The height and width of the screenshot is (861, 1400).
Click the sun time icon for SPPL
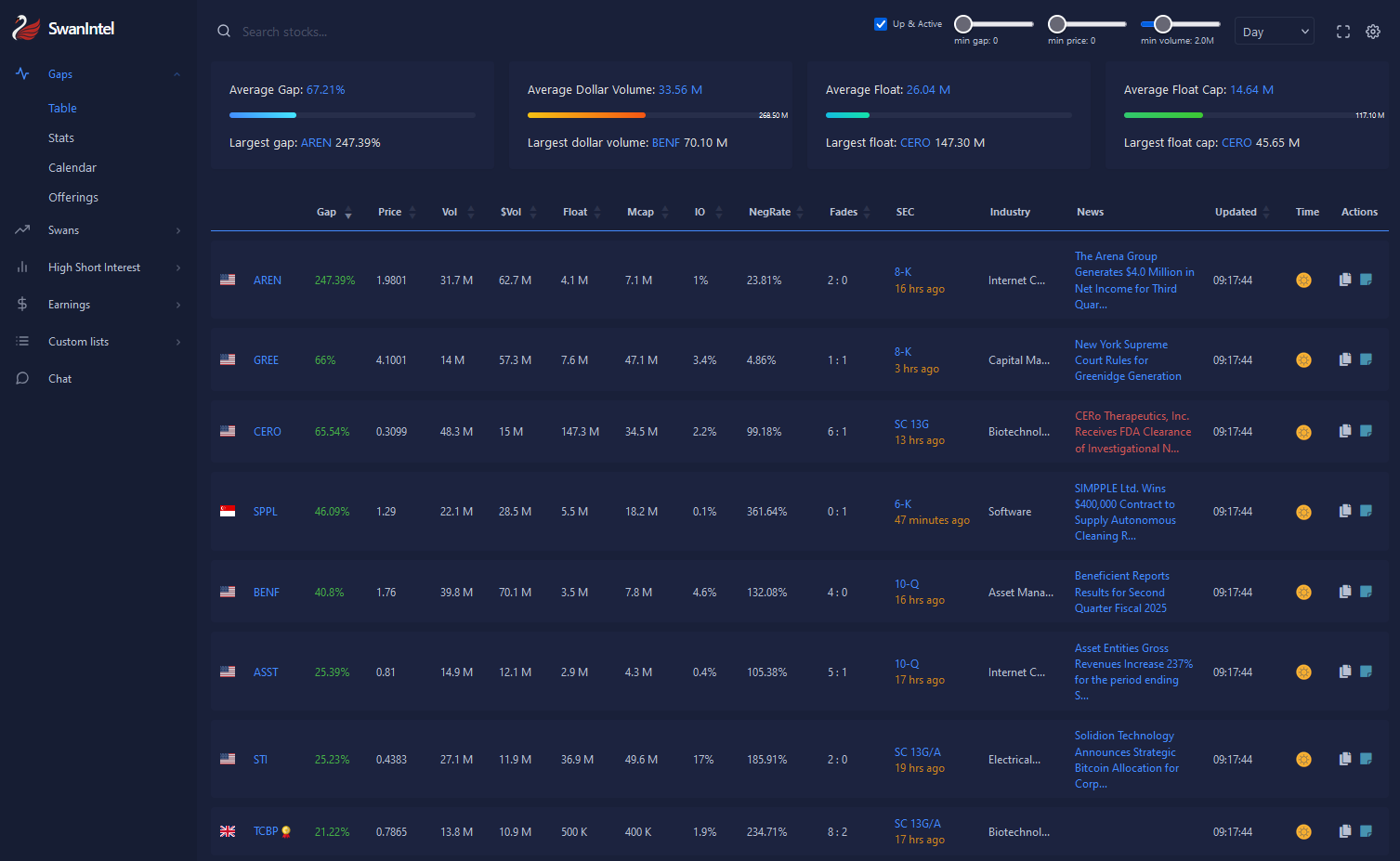click(x=1303, y=512)
